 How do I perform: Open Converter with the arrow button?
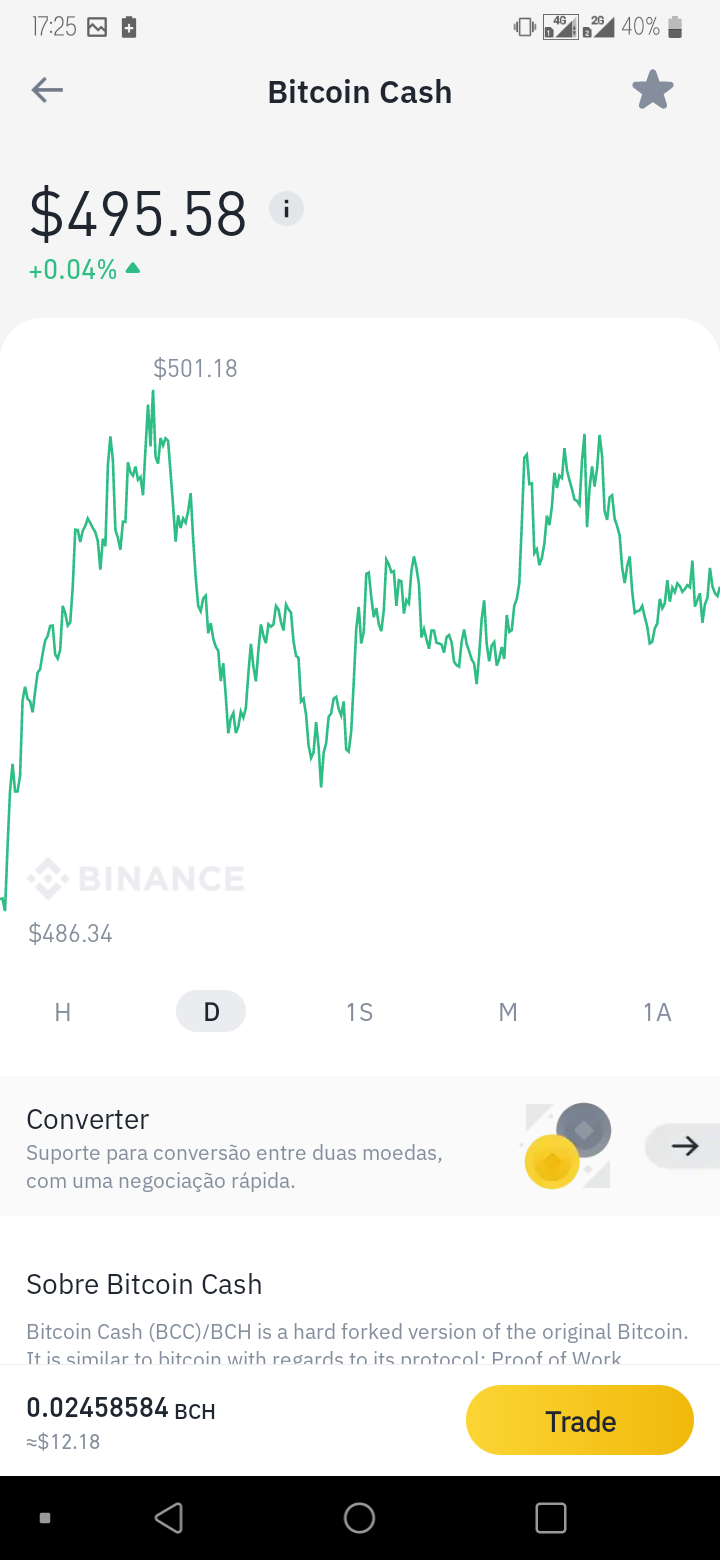click(683, 1146)
